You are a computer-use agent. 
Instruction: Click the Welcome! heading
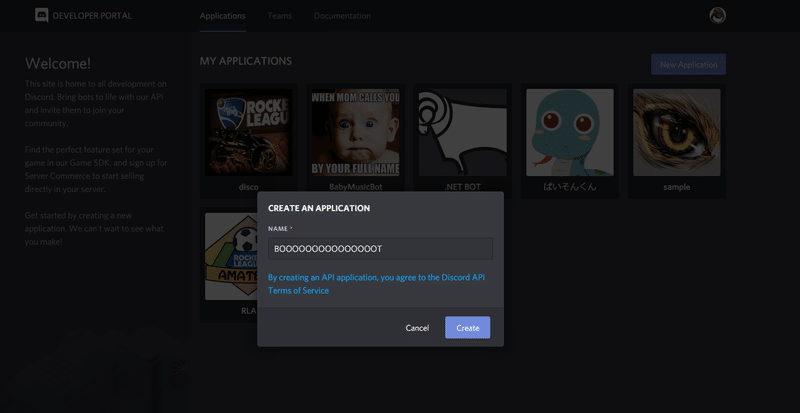pos(58,63)
